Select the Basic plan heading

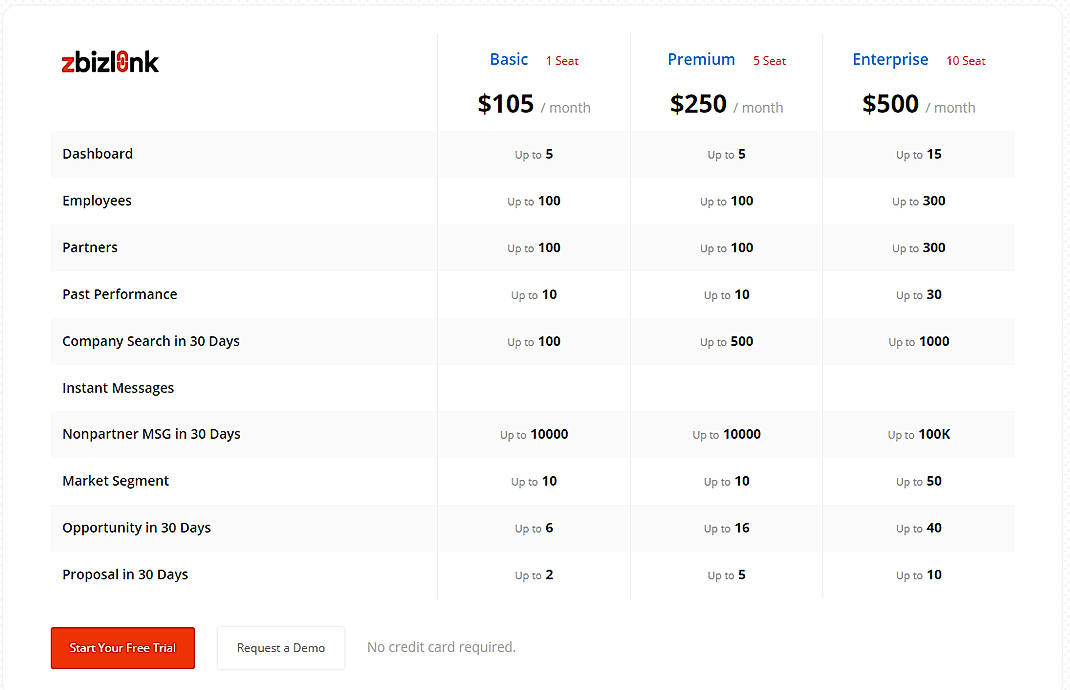point(509,59)
